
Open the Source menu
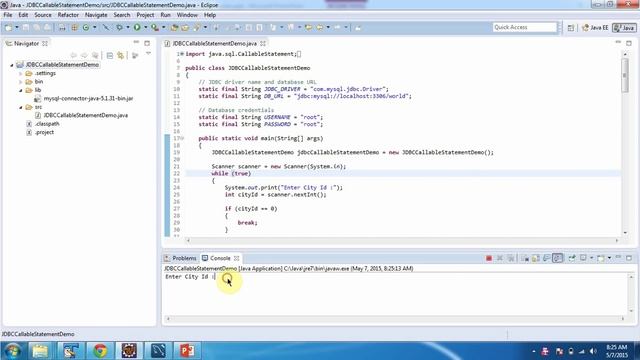click(x=43, y=15)
